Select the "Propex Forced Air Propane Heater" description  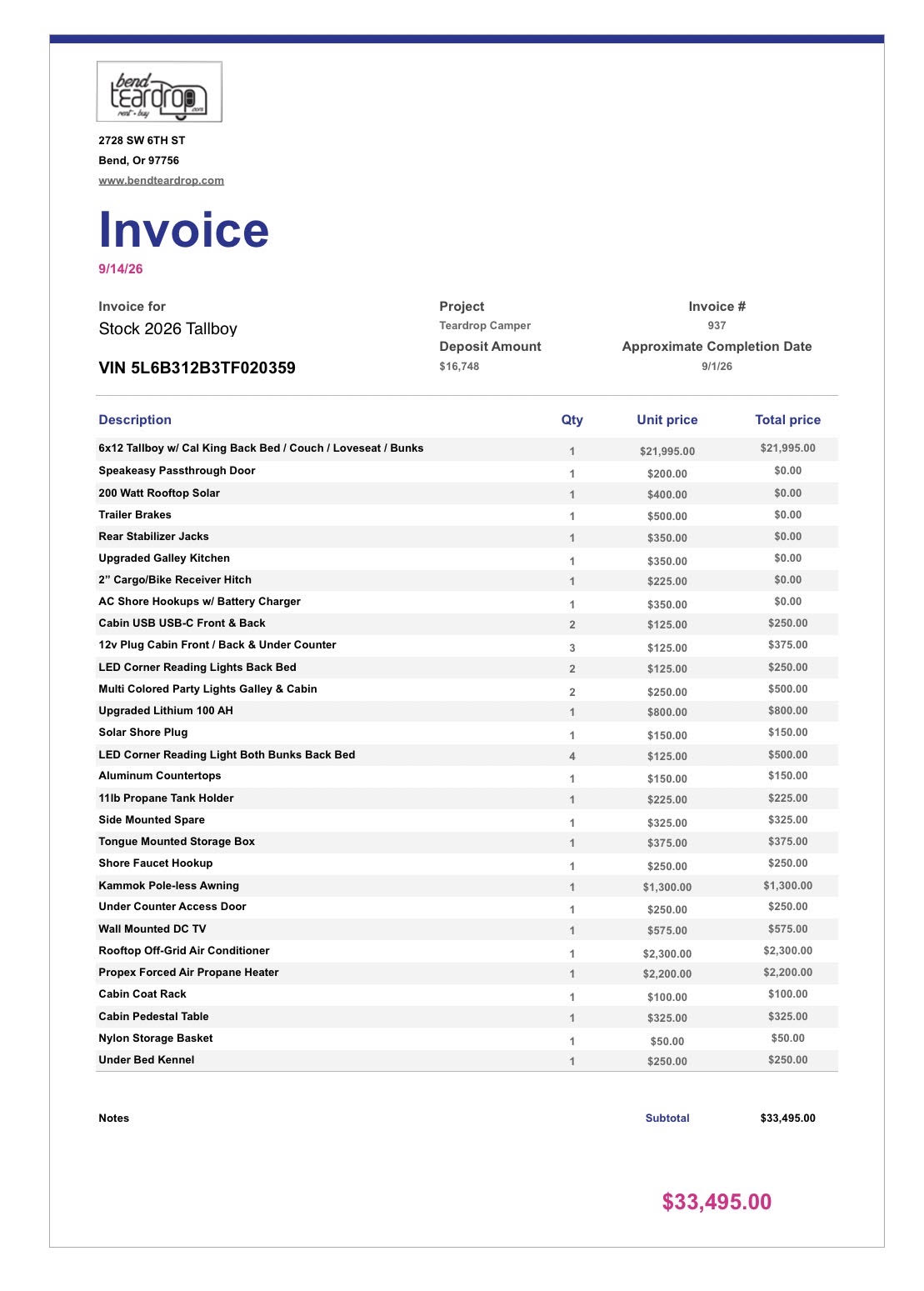click(x=188, y=972)
